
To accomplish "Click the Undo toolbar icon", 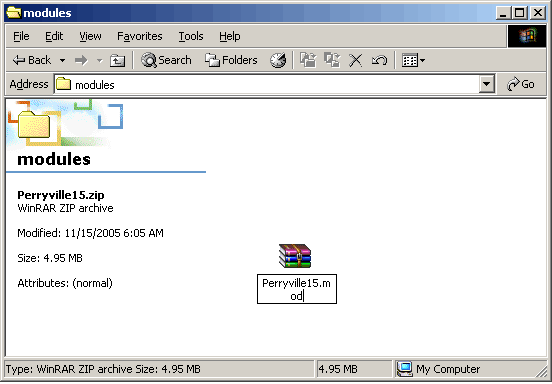I will coord(379,60).
